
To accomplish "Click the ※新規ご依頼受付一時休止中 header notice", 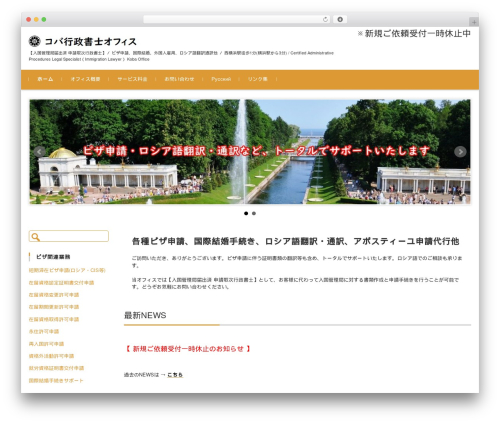I will (x=414, y=33).
